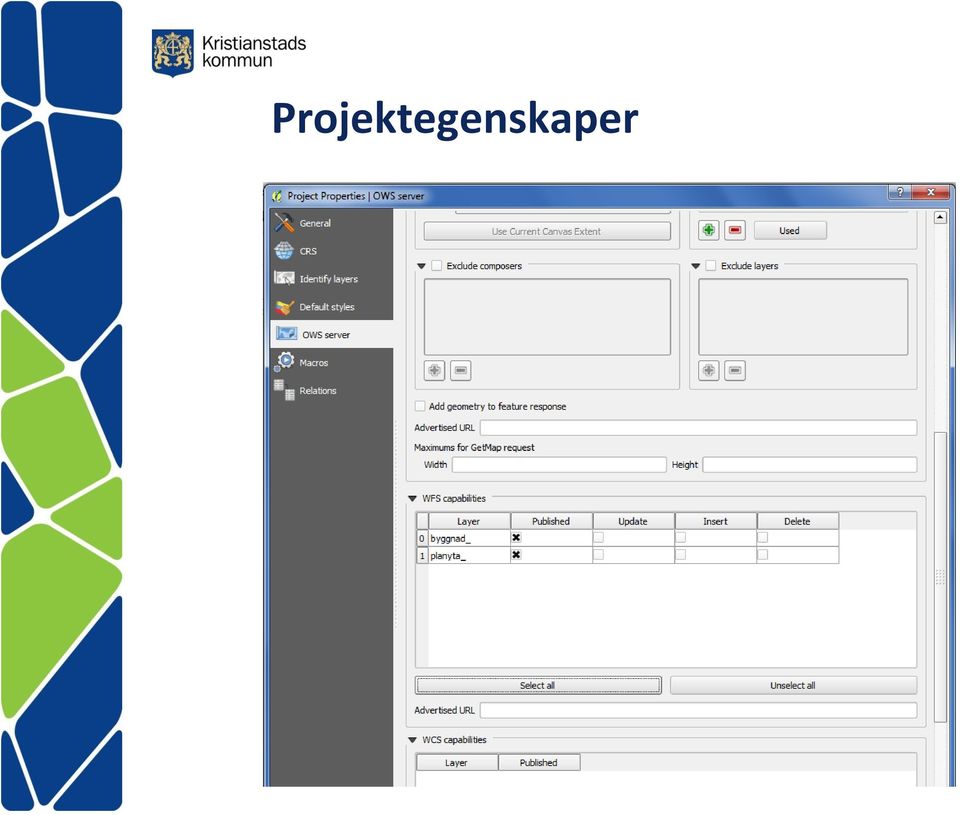This screenshot has width=960, height=815.
Task: Collapse the Exclude layers group
Action: tap(696, 266)
